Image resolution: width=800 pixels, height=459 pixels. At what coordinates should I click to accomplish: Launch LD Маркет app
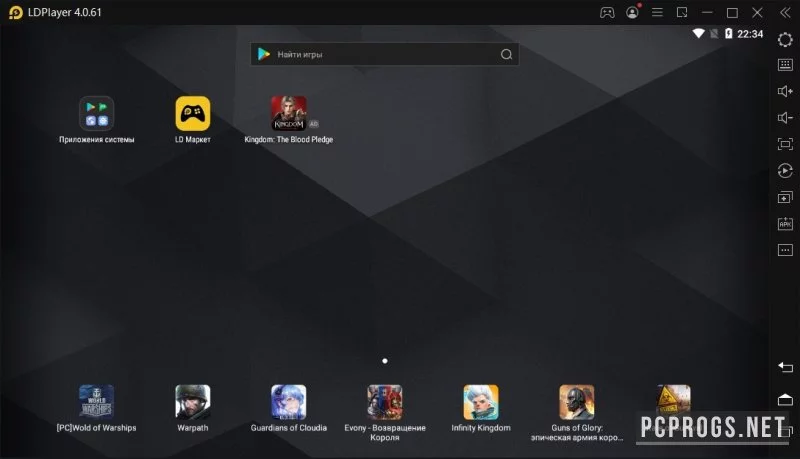coord(193,113)
